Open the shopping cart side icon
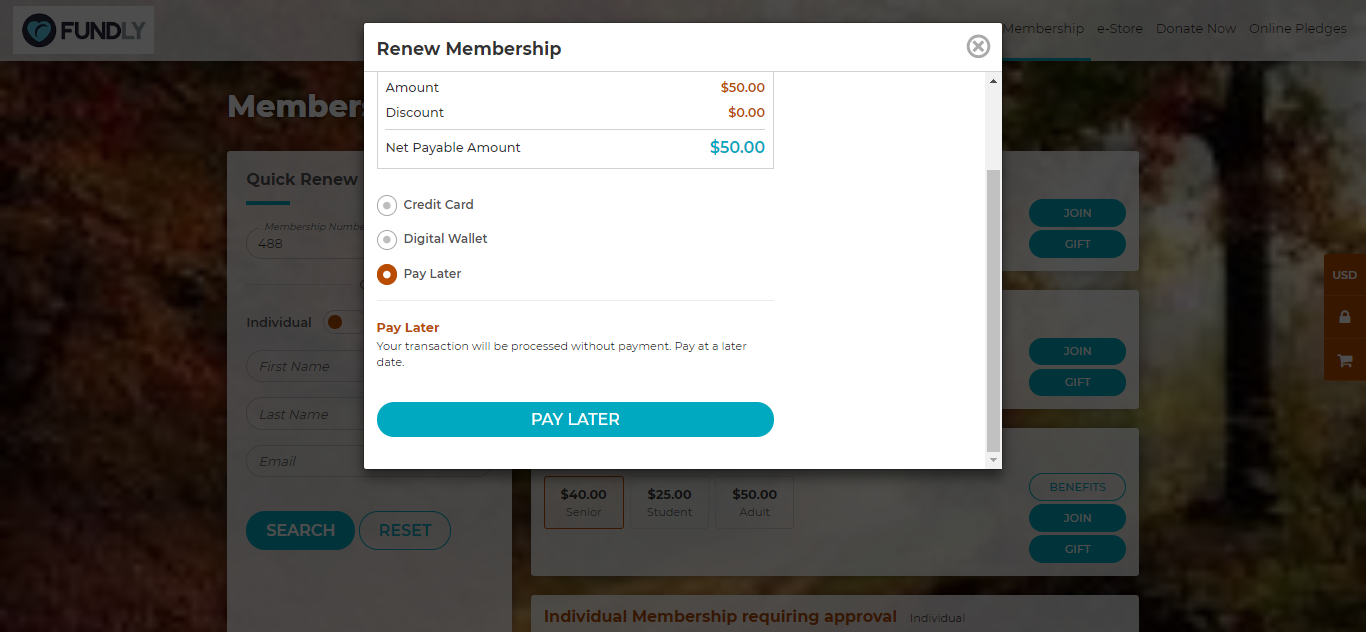This screenshot has height=632, width=1366. tap(1345, 359)
